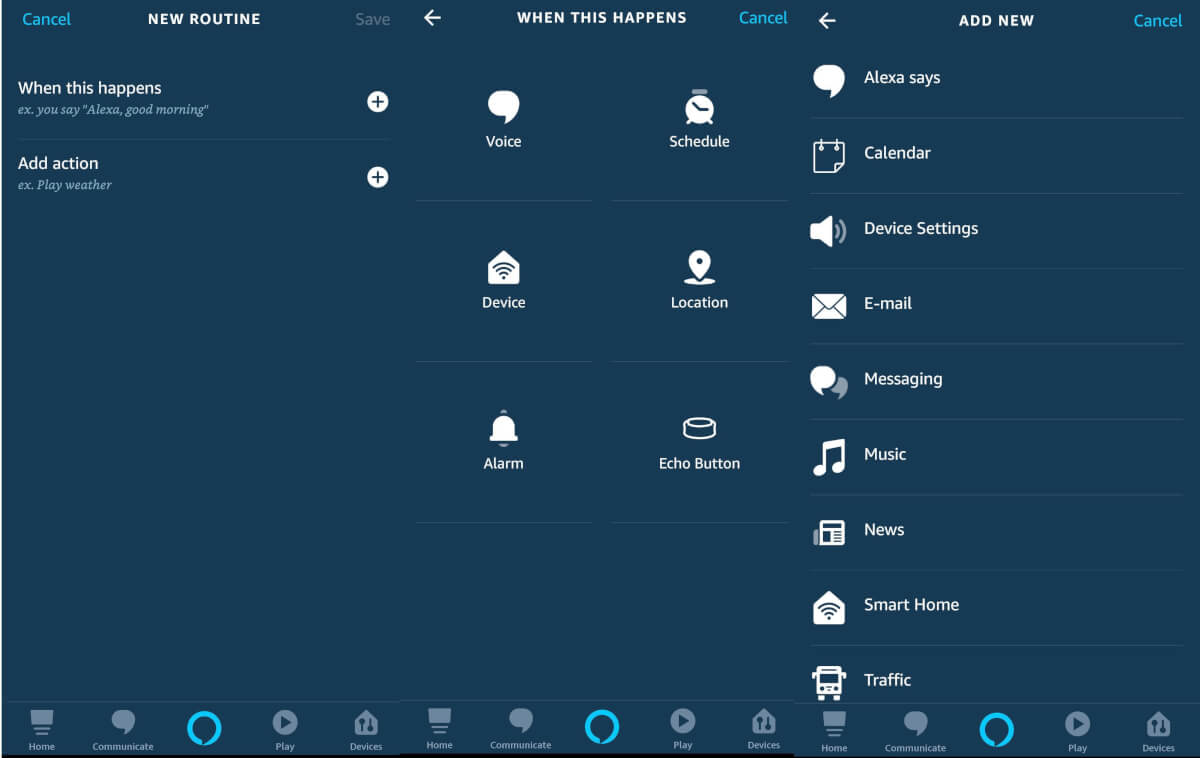Open Communicate tab on When This Happens screen

(521, 727)
